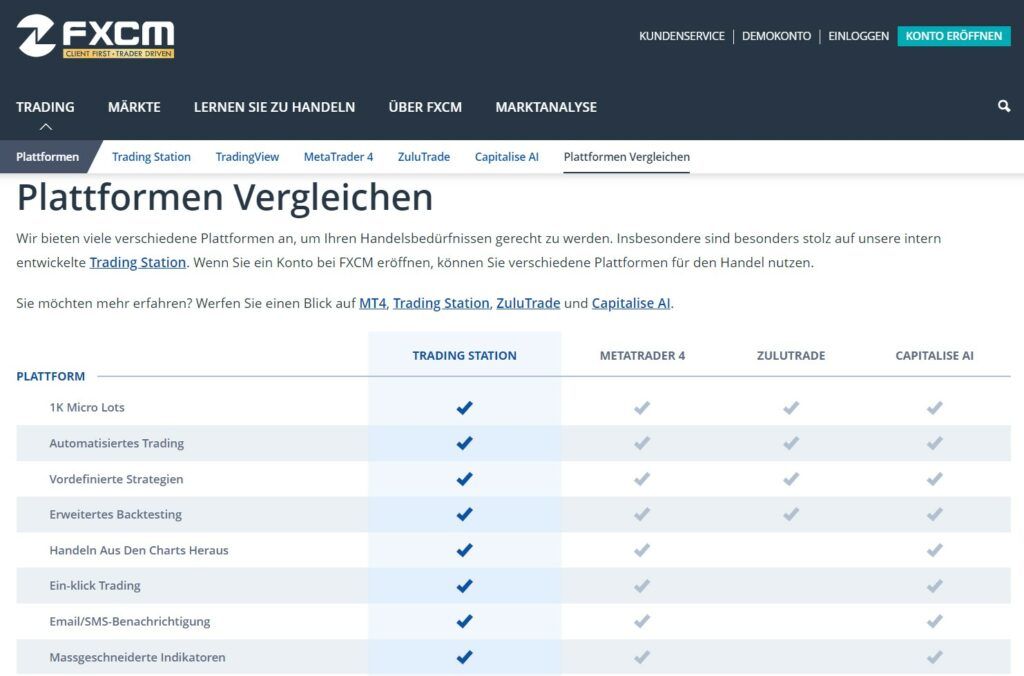Click the PLATTFORM section label
This screenshot has height=676, width=1024.
coord(51,376)
